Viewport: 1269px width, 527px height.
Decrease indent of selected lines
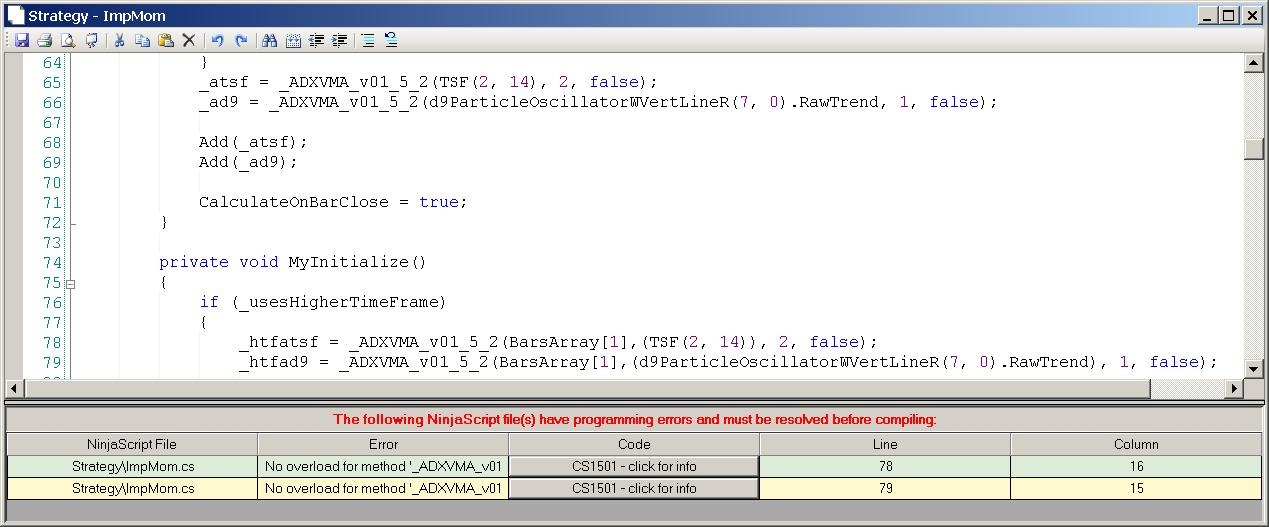(317, 41)
